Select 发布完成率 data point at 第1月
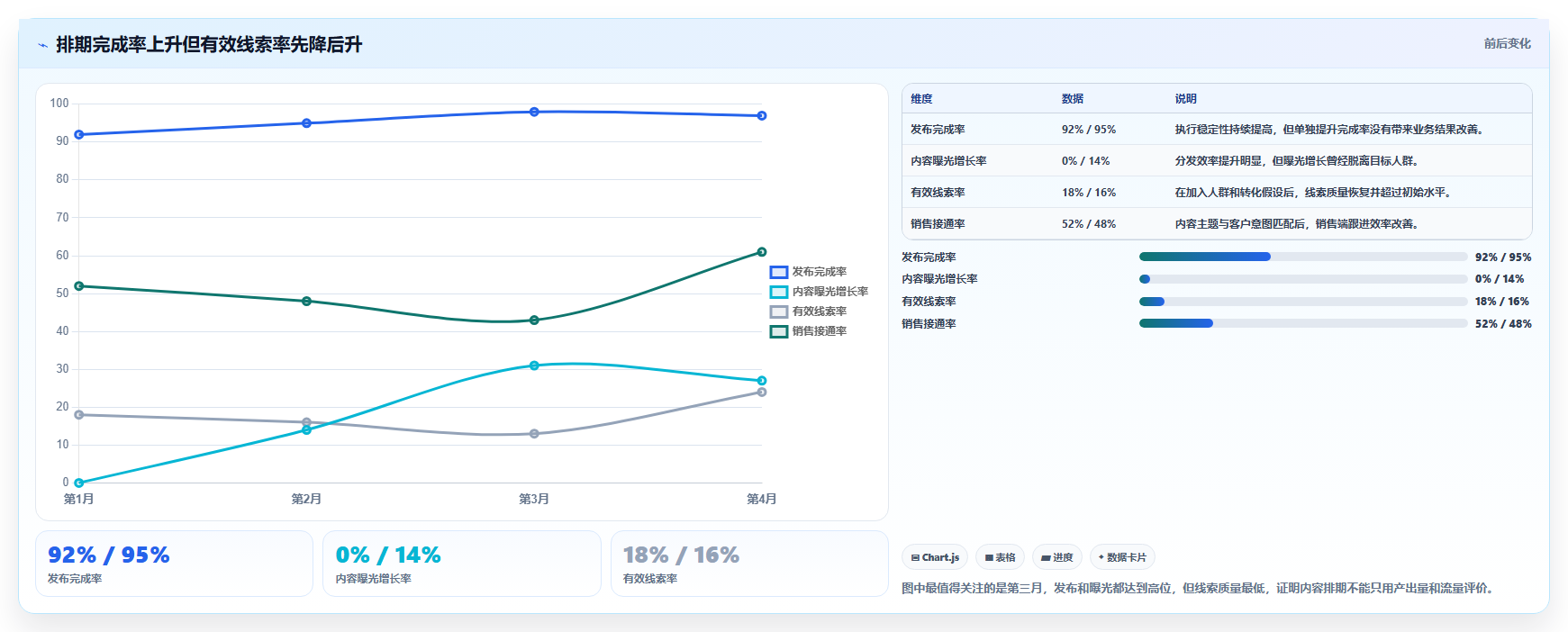 (79, 134)
